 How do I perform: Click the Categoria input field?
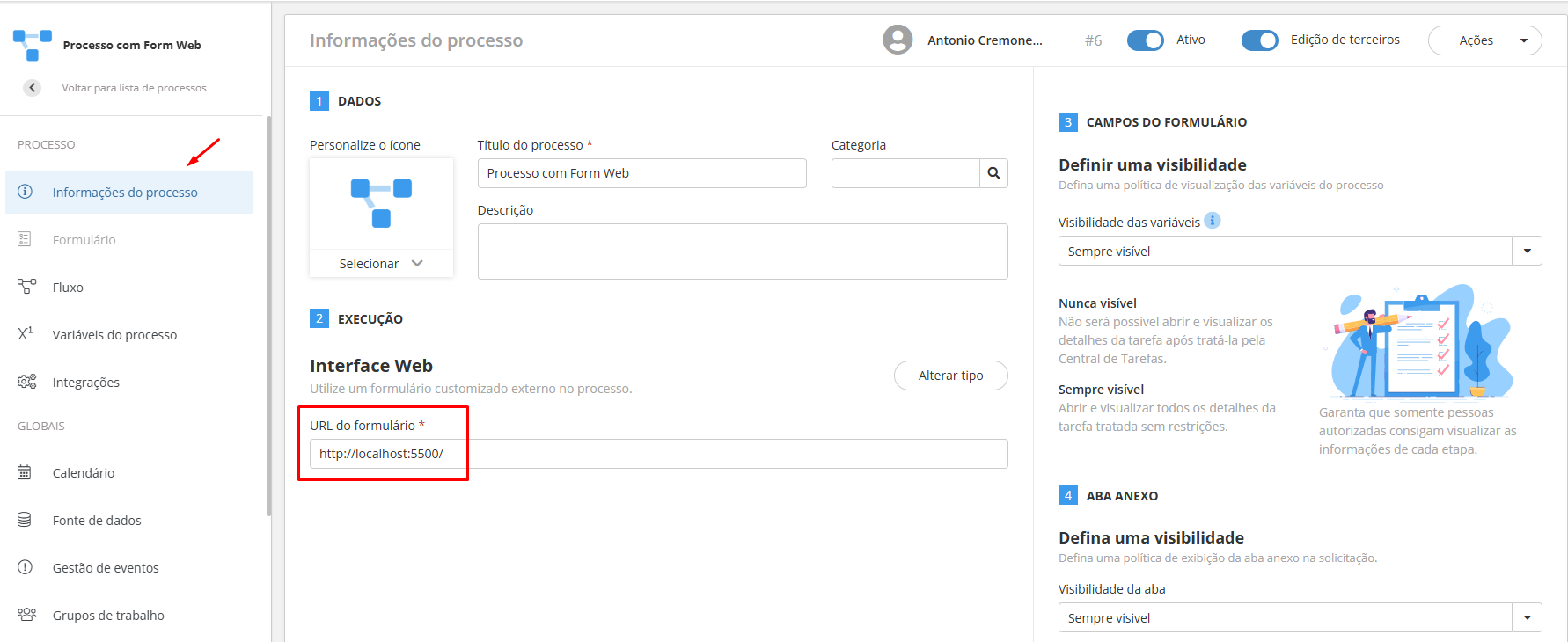tap(905, 173)
